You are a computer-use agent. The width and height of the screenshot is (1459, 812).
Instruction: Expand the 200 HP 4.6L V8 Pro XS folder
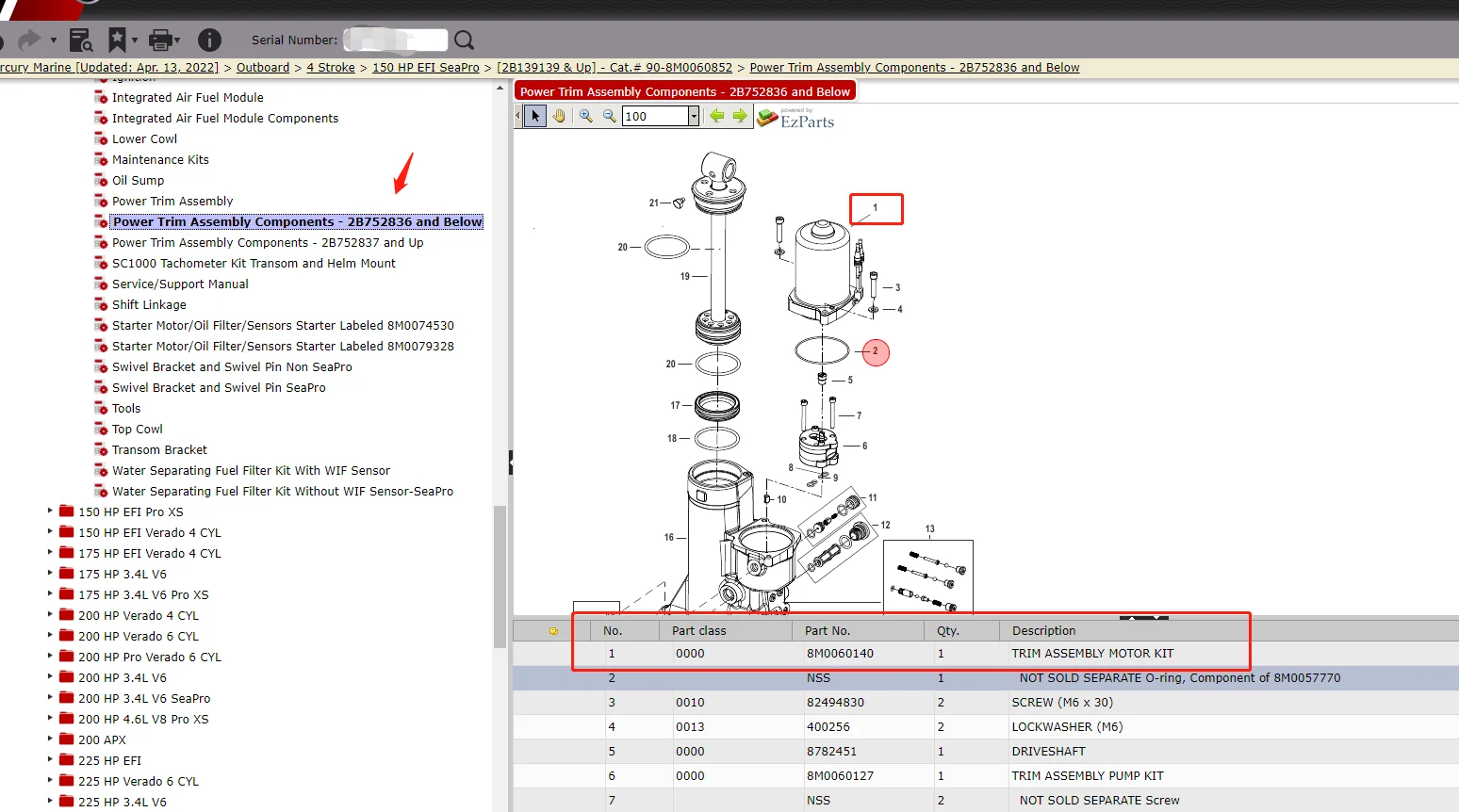(50, 718)
